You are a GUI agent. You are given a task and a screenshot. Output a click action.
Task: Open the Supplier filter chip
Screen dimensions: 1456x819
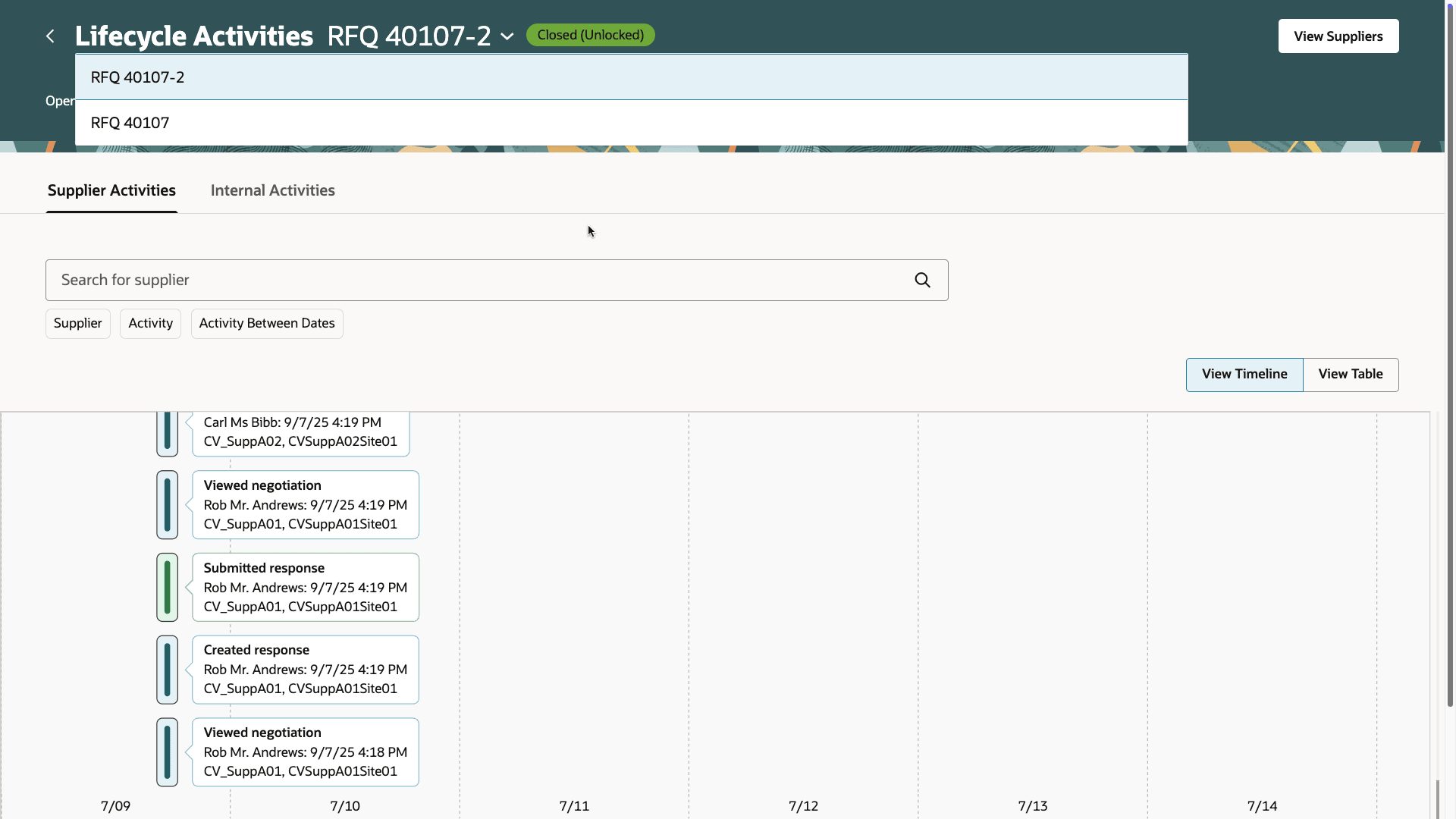pyautogui.click(x=77, y=324)
